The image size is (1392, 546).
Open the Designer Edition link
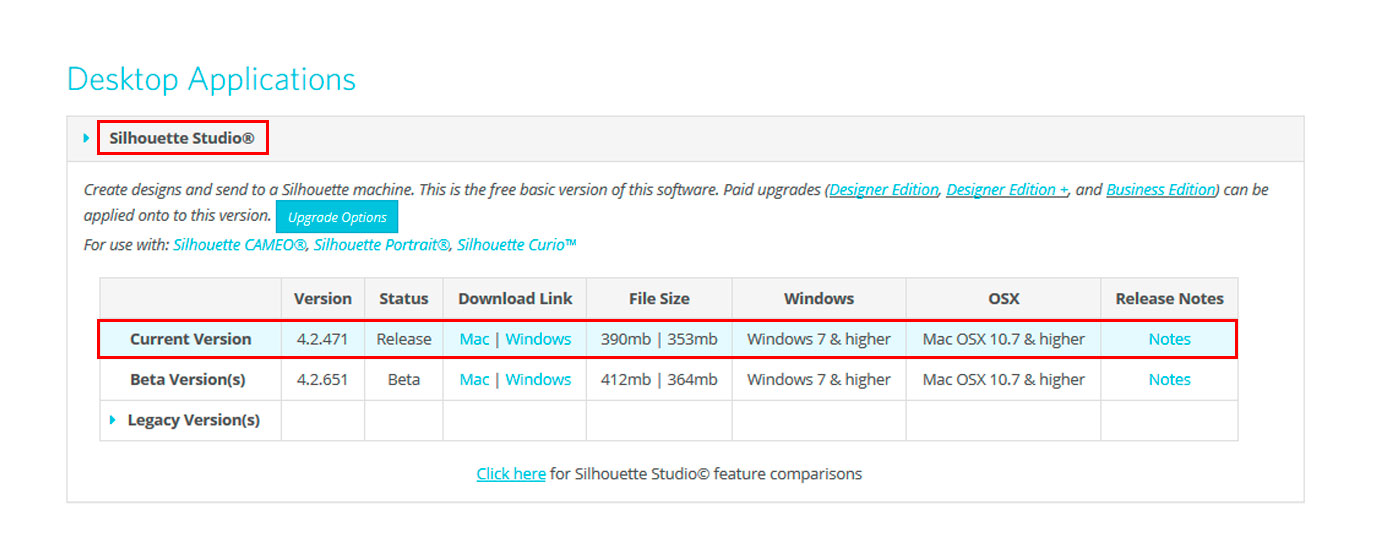click(x=884, y=189)
